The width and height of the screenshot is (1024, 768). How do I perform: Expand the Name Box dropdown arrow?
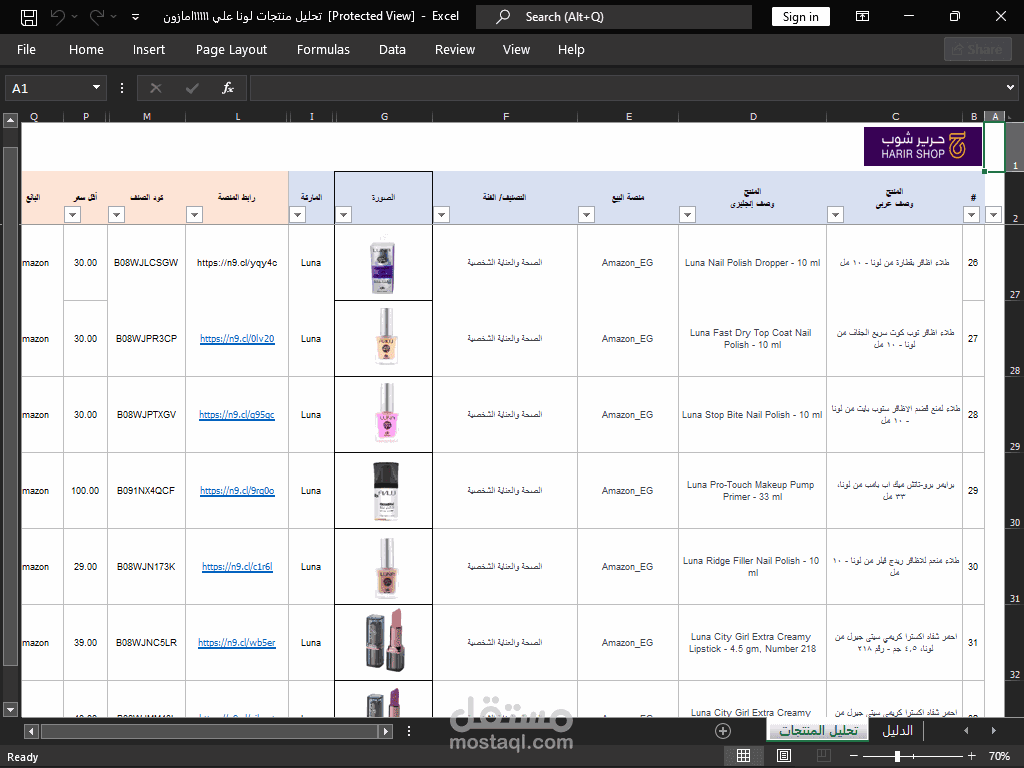[x=96, y=88]
